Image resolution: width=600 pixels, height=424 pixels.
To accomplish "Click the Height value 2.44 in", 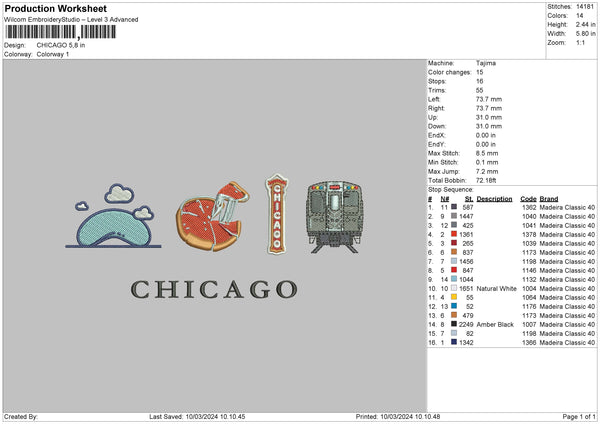I will (586, 24).
